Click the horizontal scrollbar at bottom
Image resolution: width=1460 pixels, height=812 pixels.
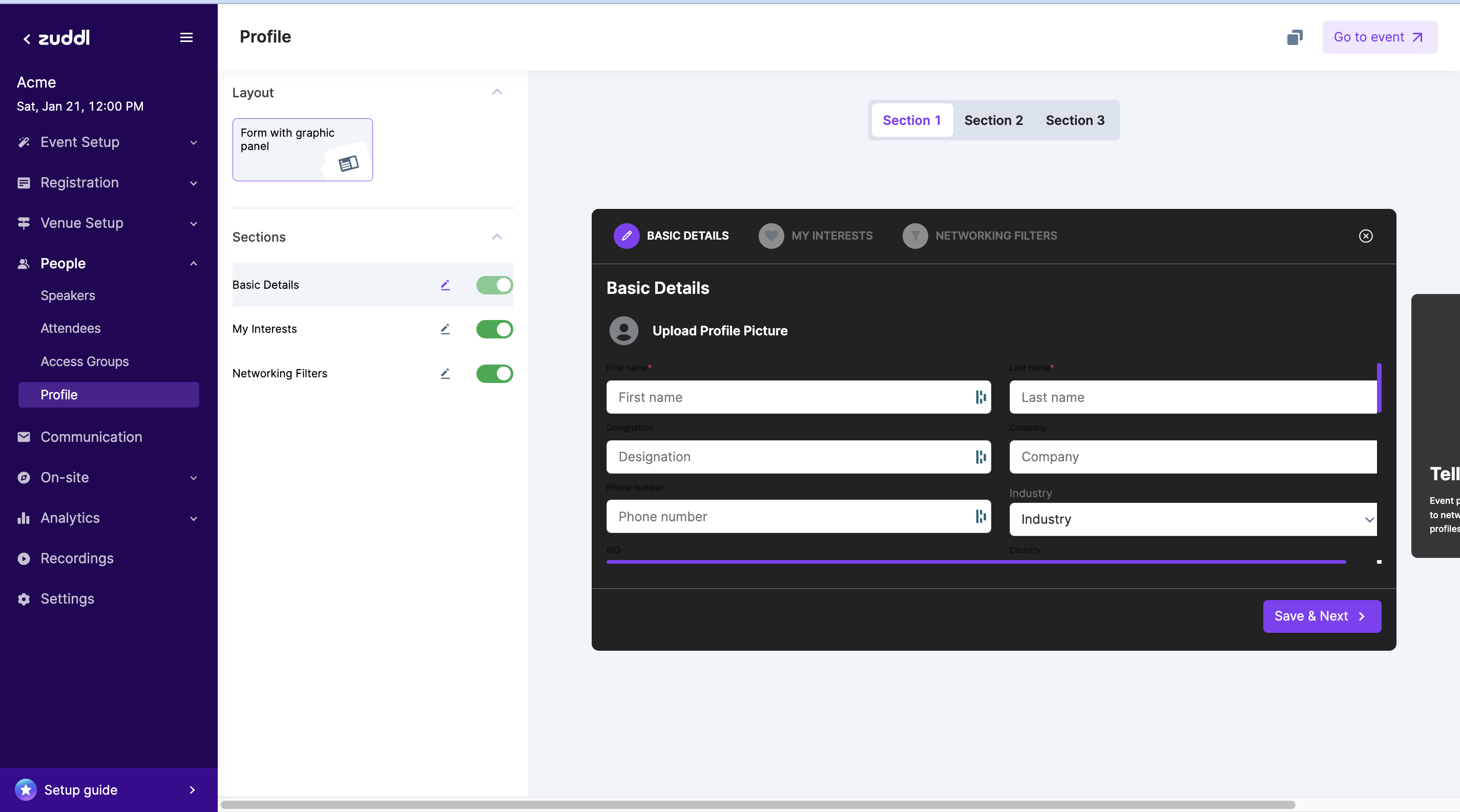(x=757, y=805)
